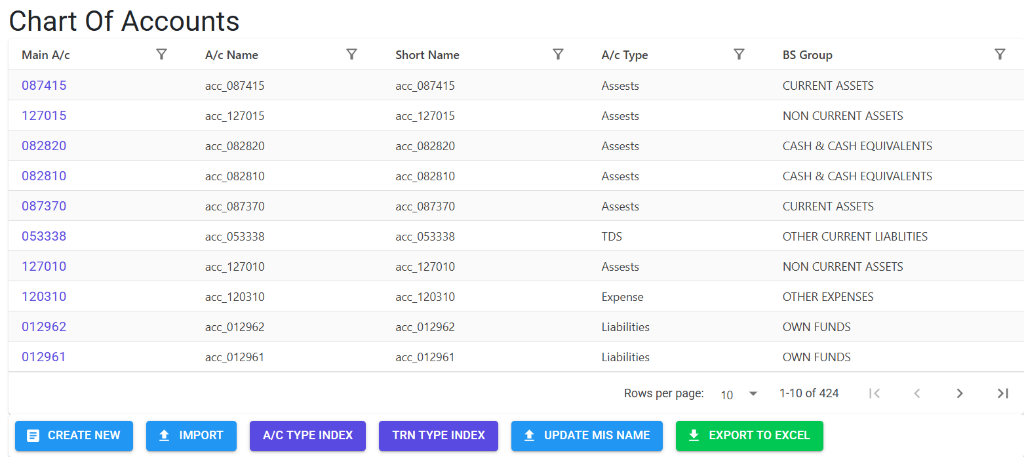This screenshot has width=1024, height=457.
Task: Open filter for Short Name column
Action: [558, 54]
